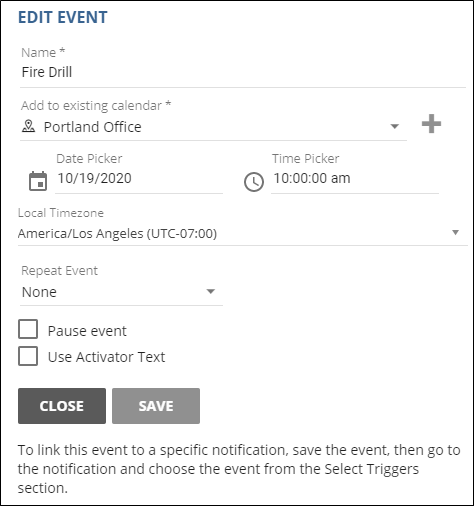Open the date picker calendar icon
This screenshot has width=474, height=506.
[38, 181]
